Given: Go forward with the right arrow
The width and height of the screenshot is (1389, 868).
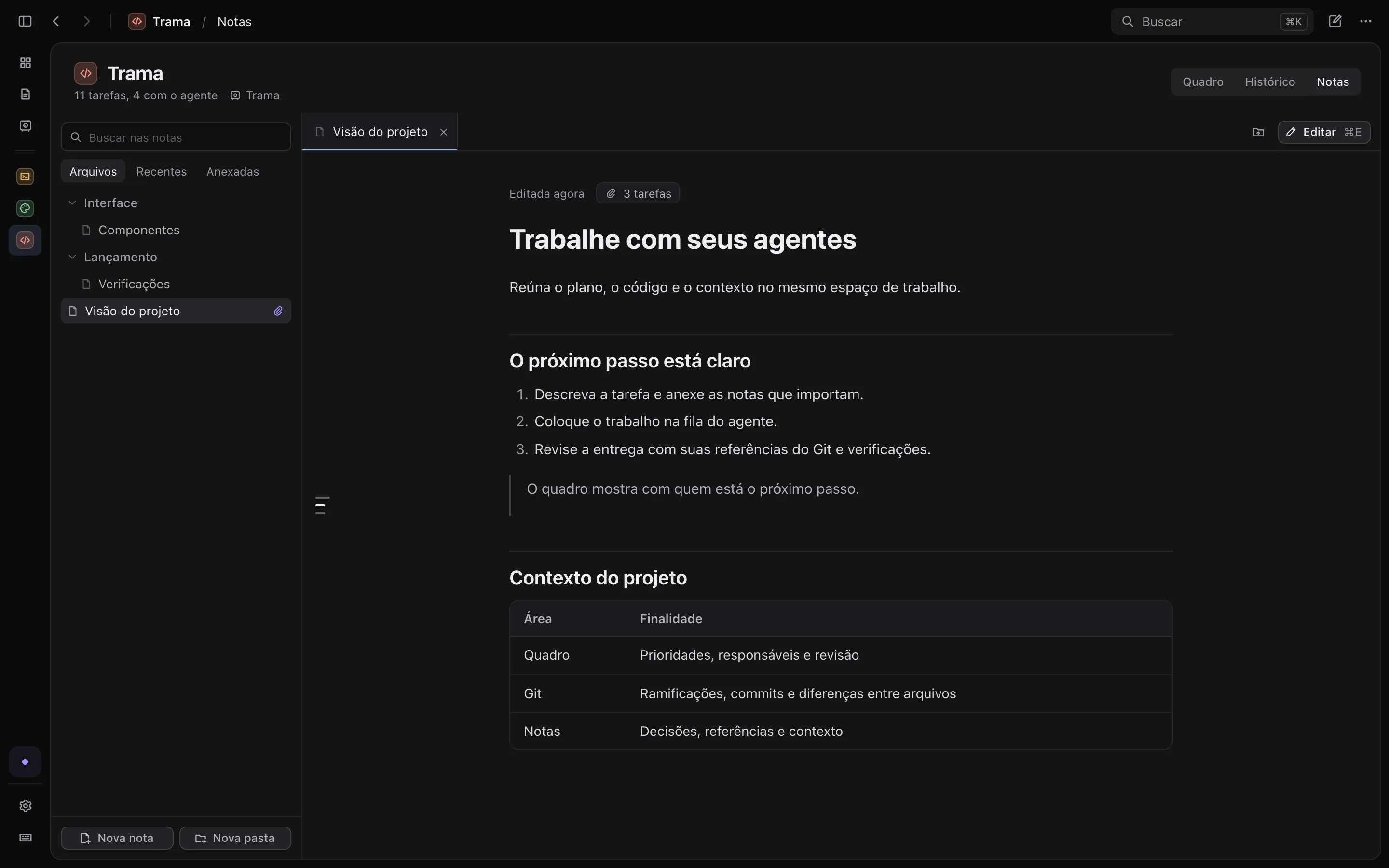Looking at the screenshot, I should pos(87,21).
